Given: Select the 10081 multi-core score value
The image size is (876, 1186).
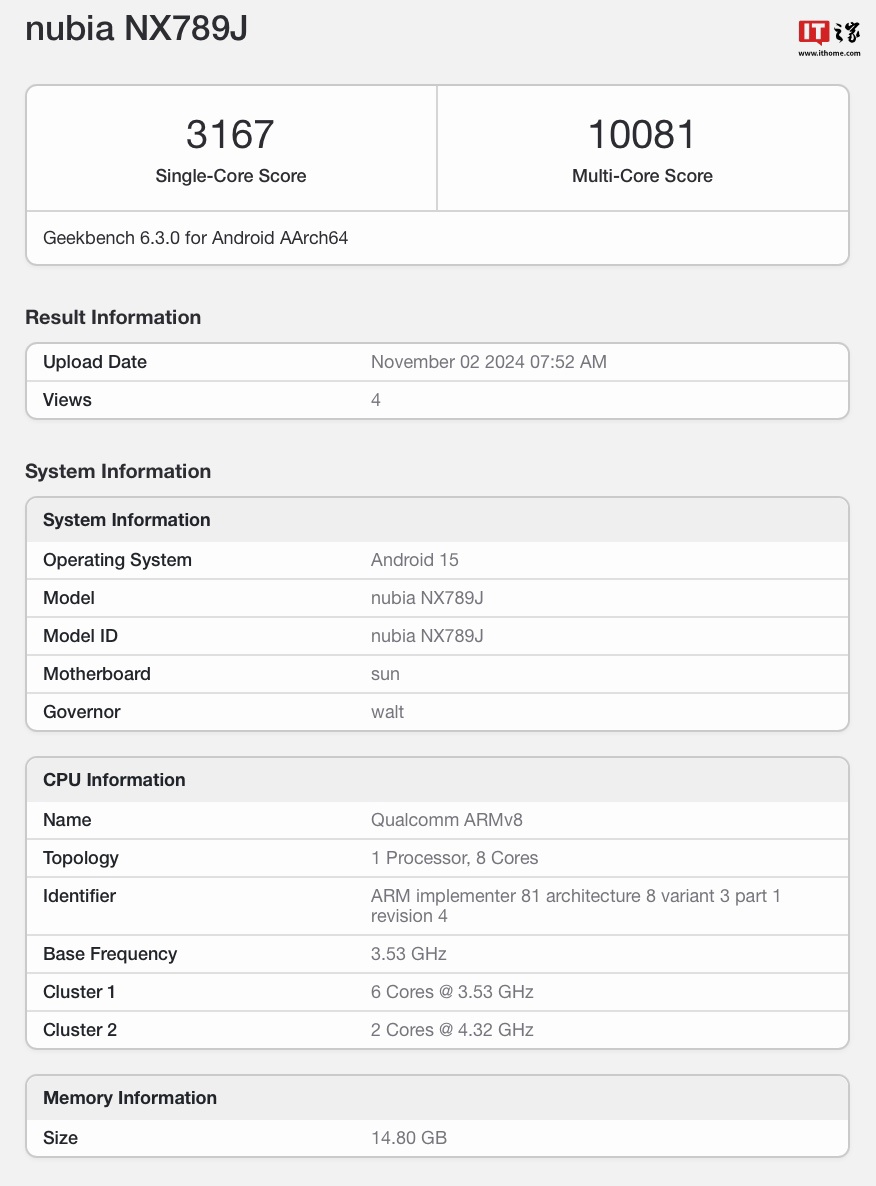Looking at the screenshot, I should point(642,135).
